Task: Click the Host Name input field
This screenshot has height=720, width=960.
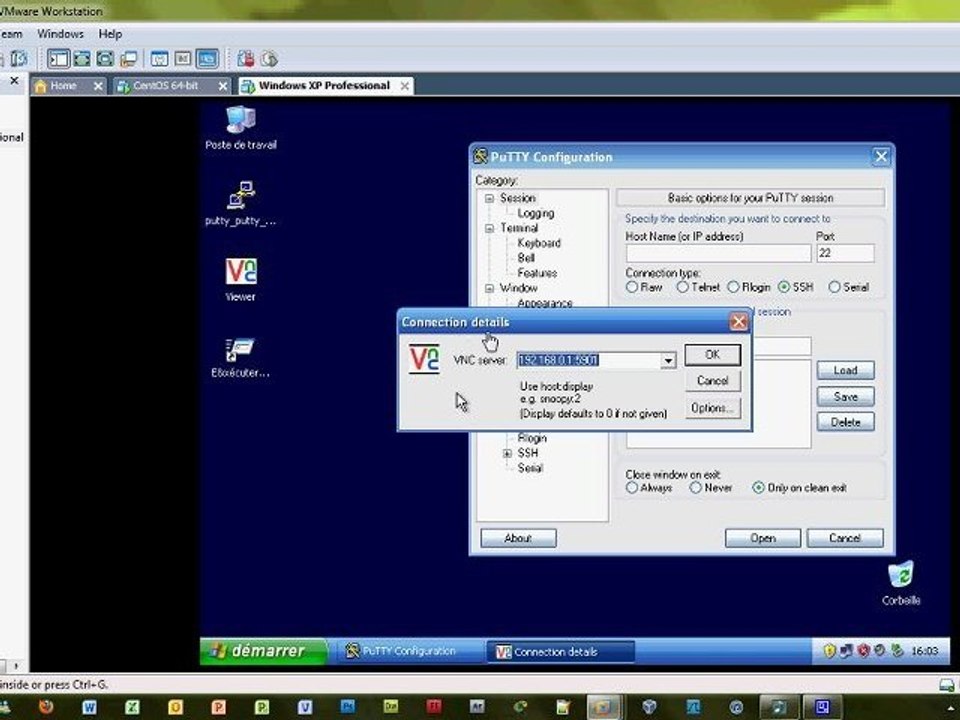Action: pyautogui.click(x=718, y=253)
